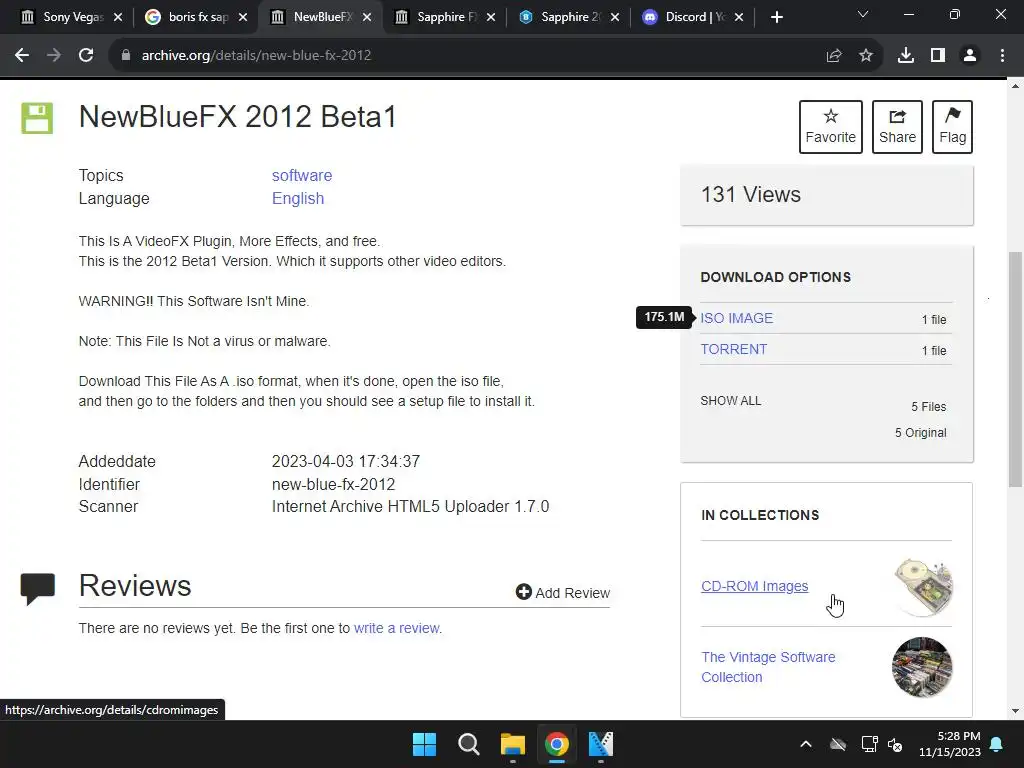Click the OneDrive cloud tray icon
The height and width of the screenshot is (768, 1024).
coord(838,744)
